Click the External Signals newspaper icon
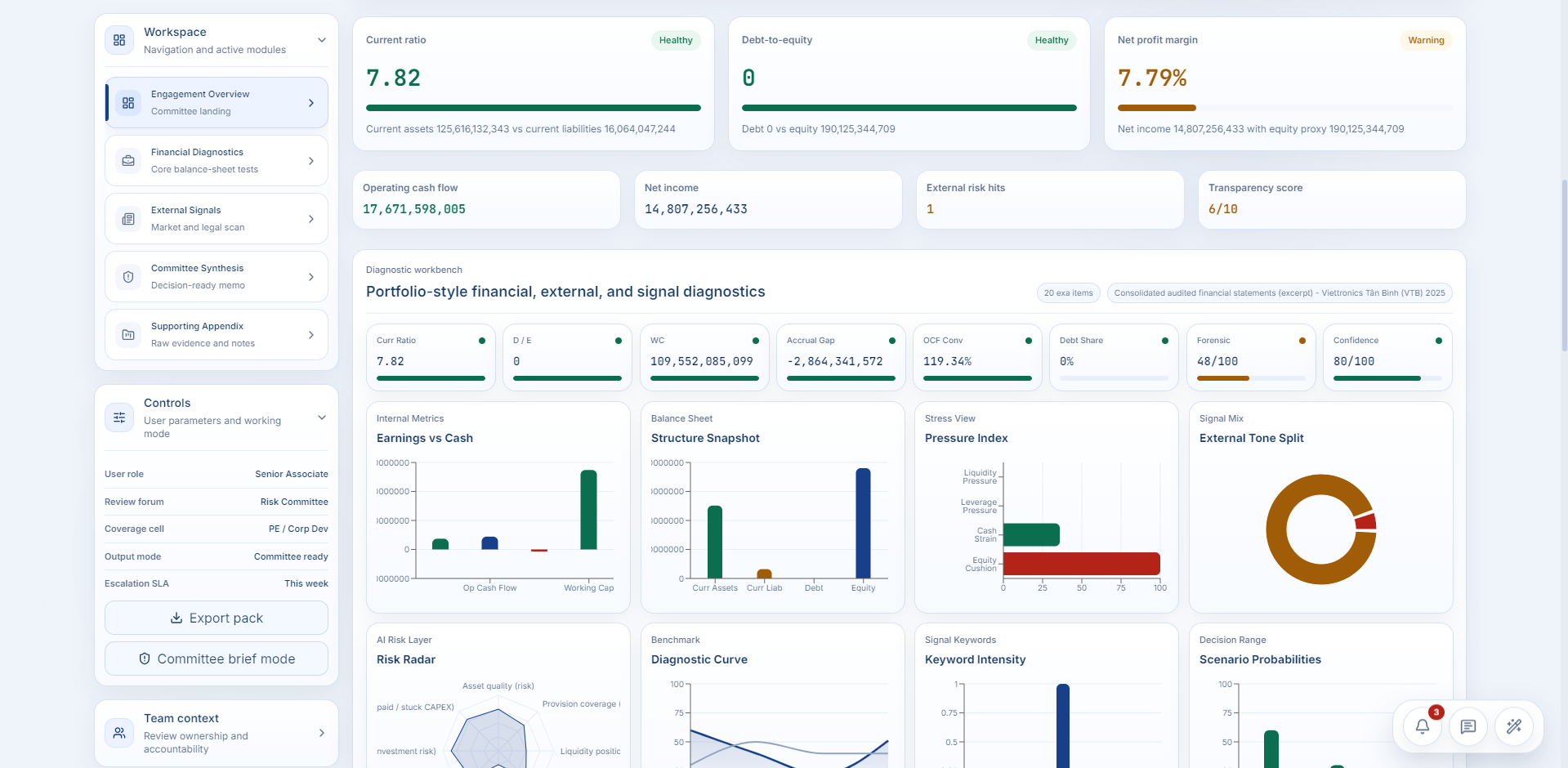Viewport: 1568px width, 768px height. [x=128, y=219]
